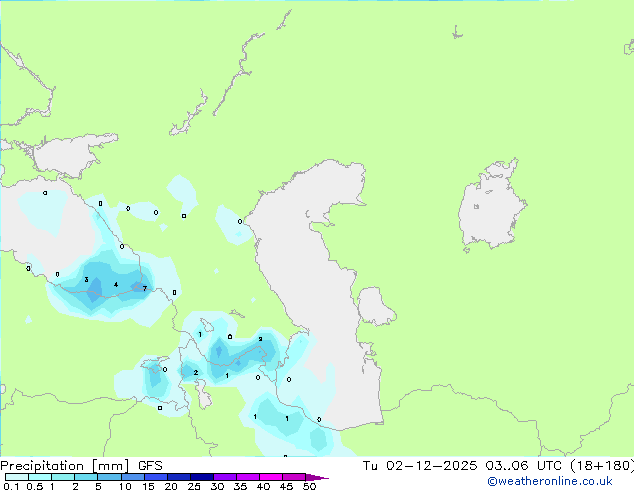Image resolution: width=634 pixels, height=490 pixels.
Task: Click the legend label '40'
Action: pos(263,486)
